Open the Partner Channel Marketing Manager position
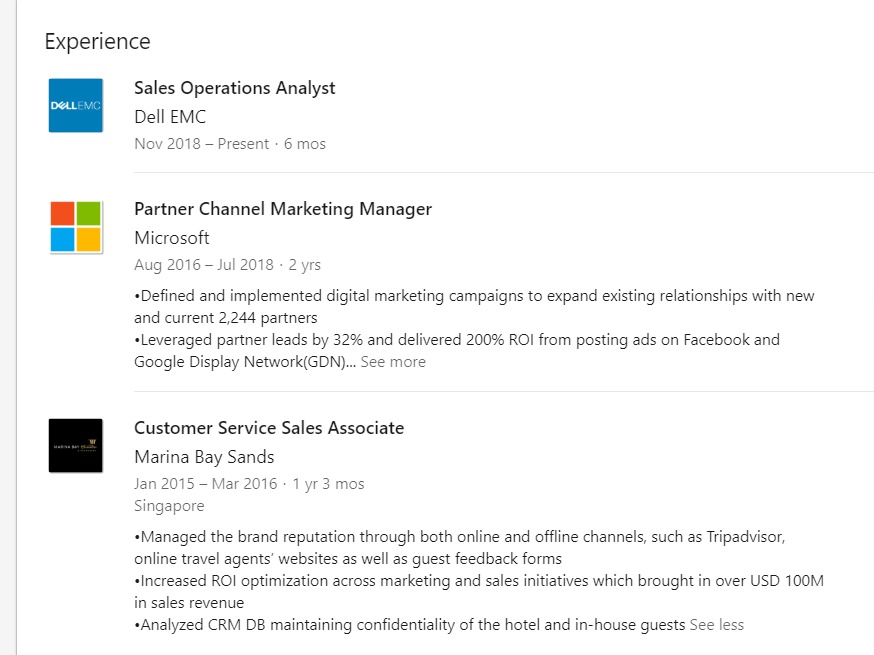 point(283,209)
